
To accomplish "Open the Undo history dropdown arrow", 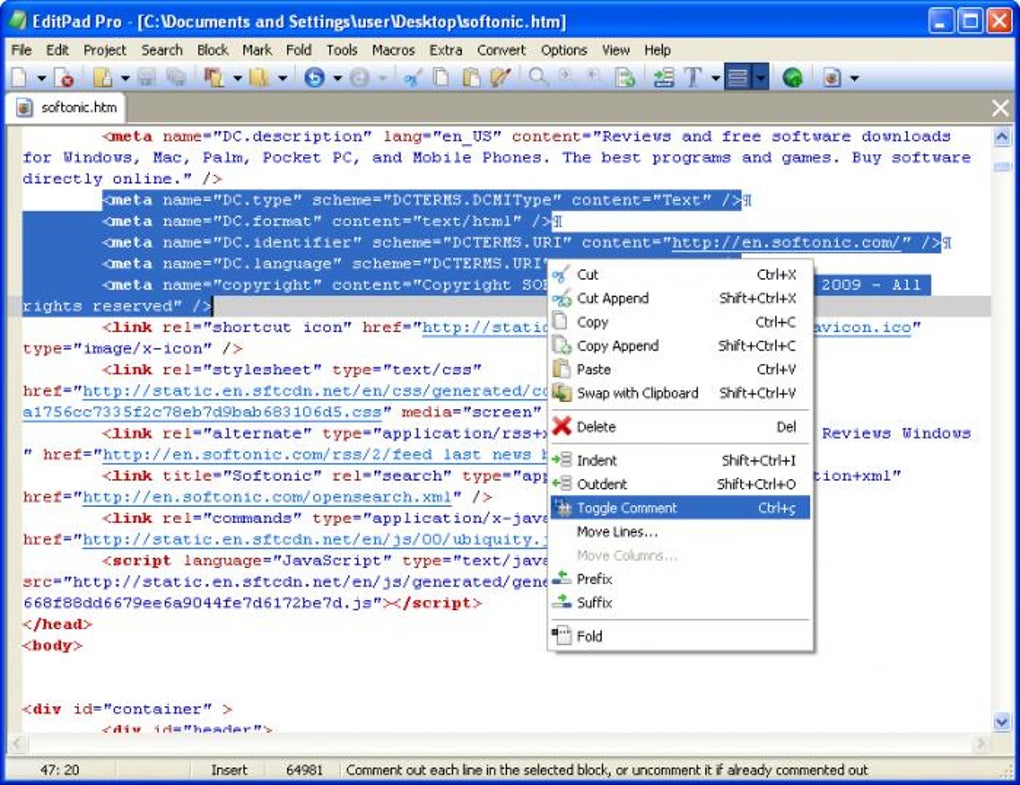I will pyautogui.click(x=338, y=79).
